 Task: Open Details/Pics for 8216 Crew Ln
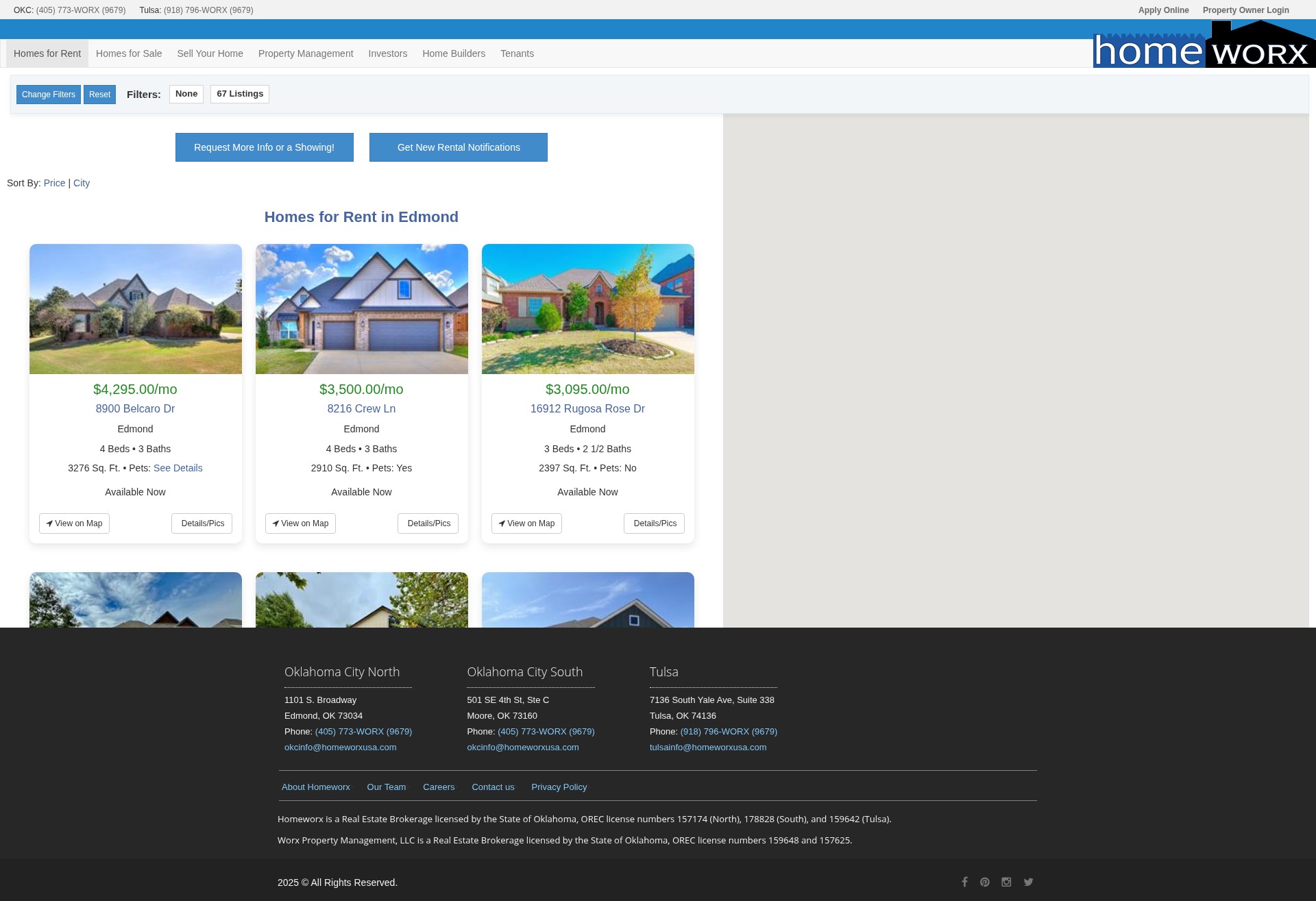(x=428, y=523)
